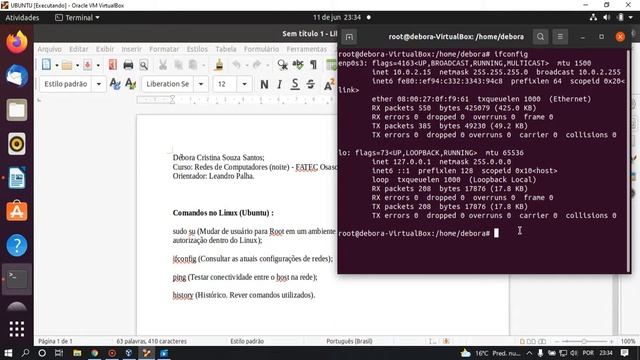Screen dimensions: 640x360
Task: Select the Terminal icon in the dock
Action: [17, 279]
